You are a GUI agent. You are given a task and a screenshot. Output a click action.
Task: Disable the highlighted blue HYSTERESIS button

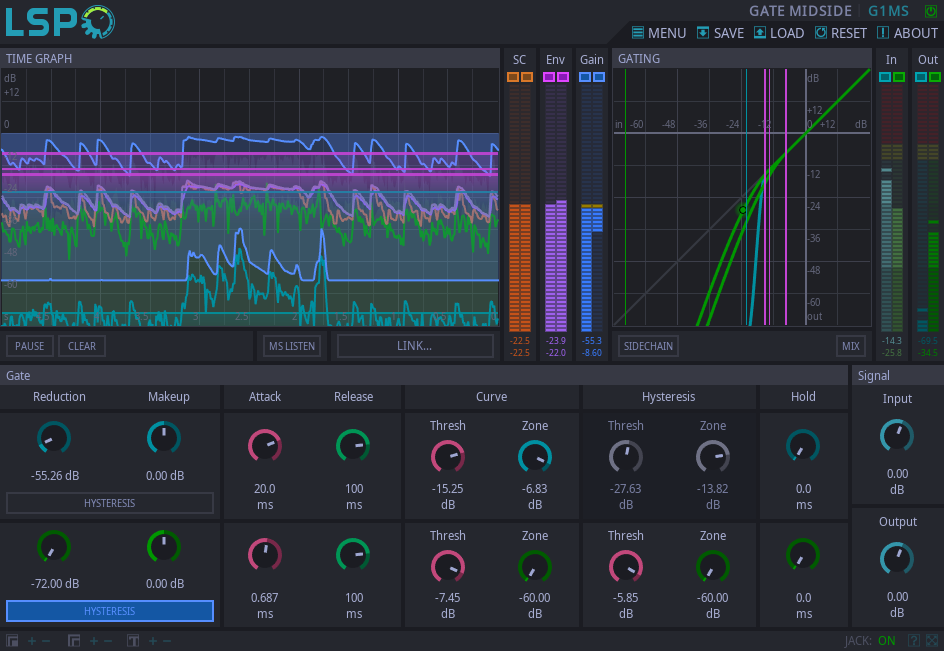pyautogui.click(x=110, y=611)
